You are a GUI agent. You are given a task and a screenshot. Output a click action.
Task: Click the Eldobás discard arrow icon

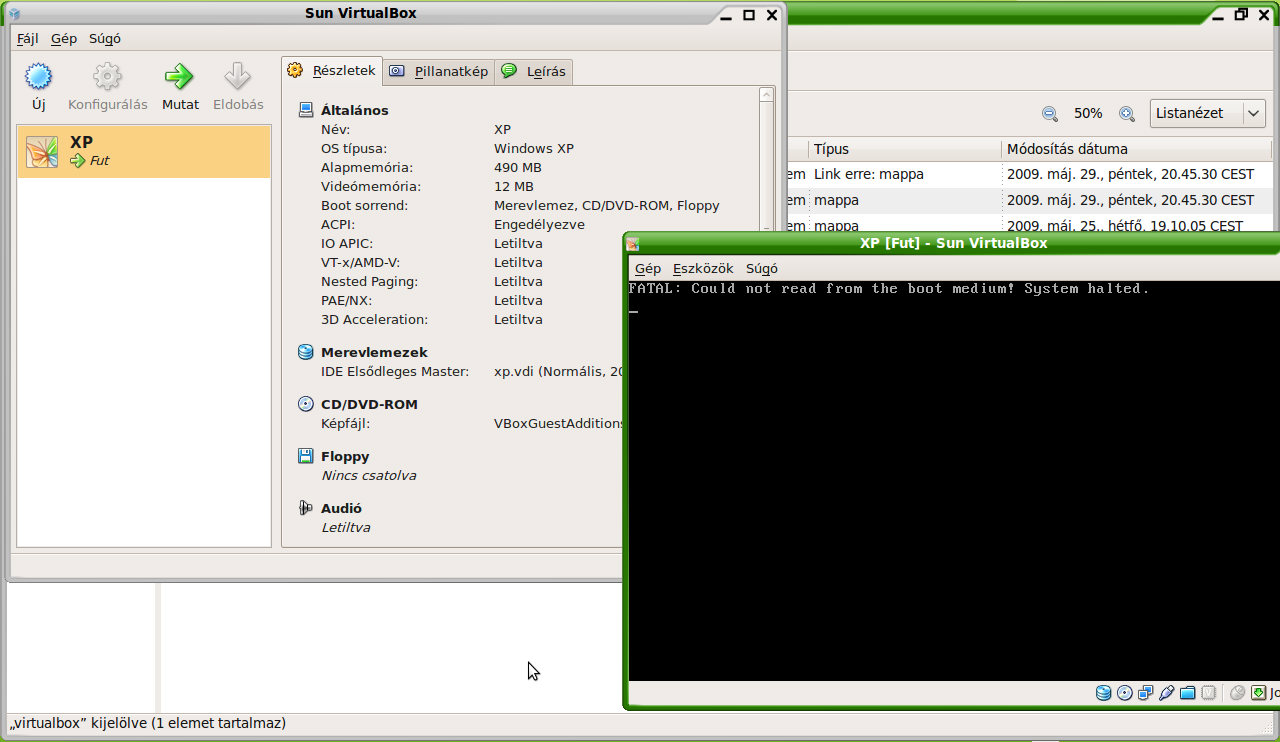[237, 77]
